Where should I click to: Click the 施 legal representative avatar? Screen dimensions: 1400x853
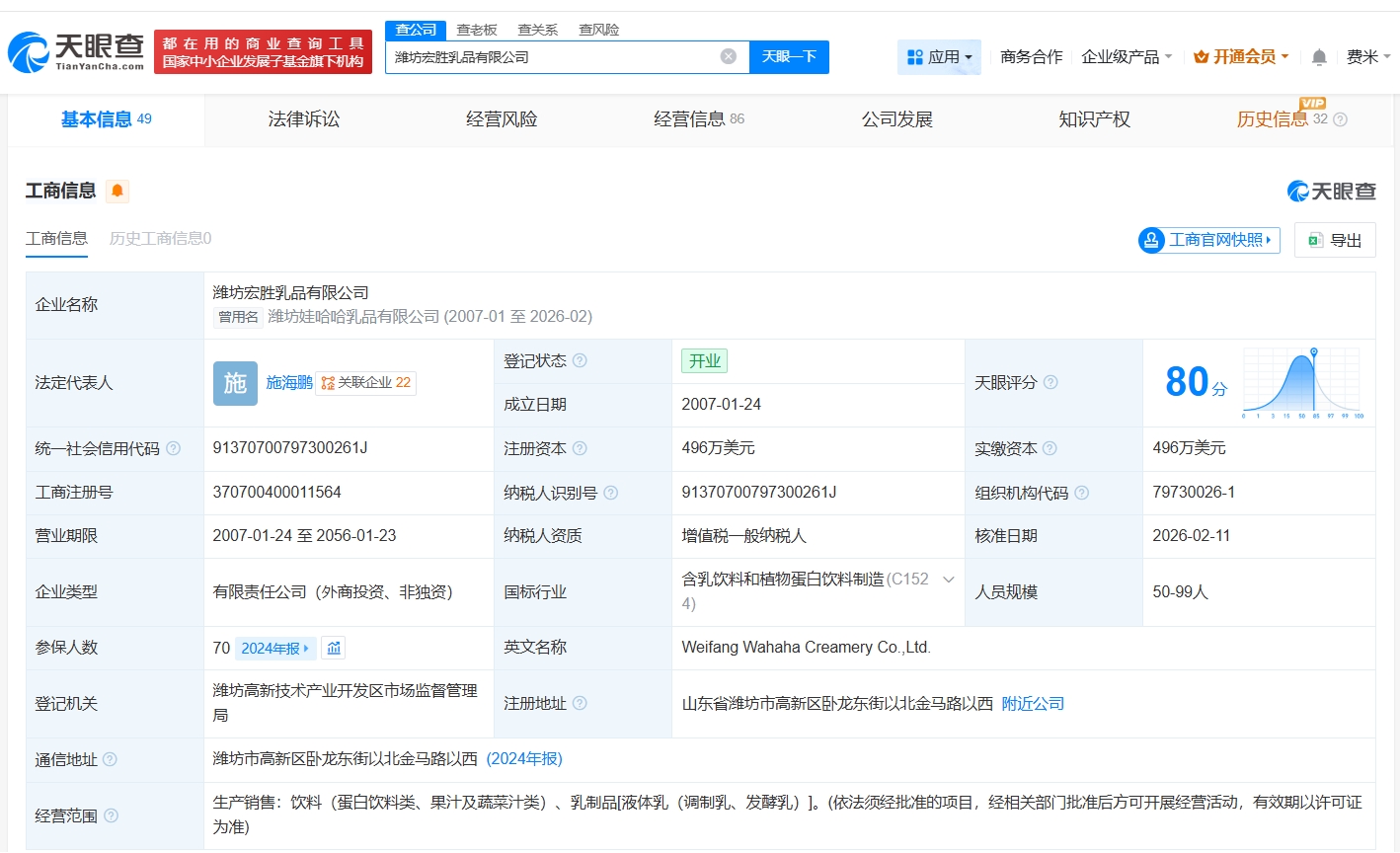pos(235,383)
